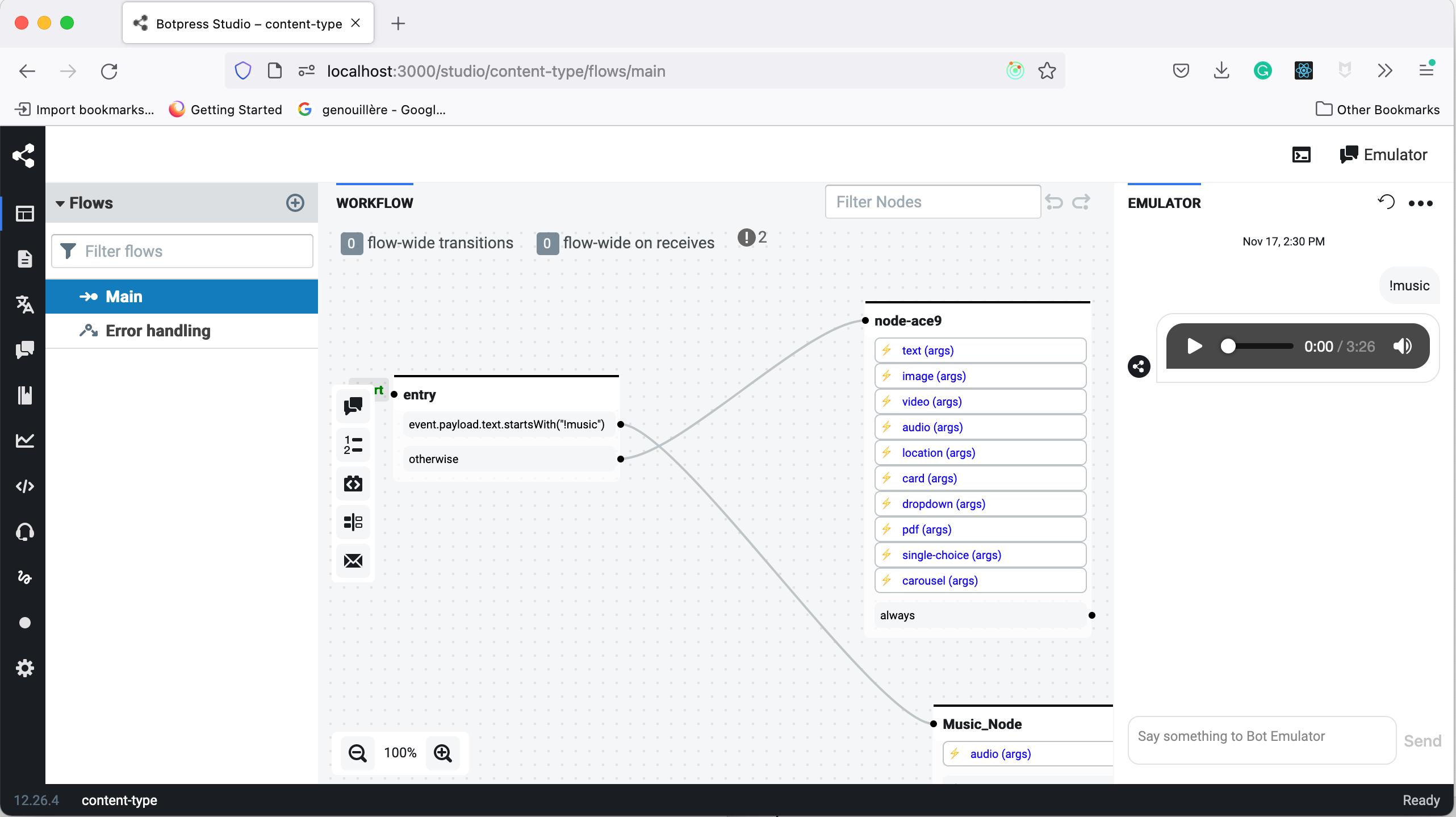Open the Analytics chart icon in sidebar

[x=24, y=441]
